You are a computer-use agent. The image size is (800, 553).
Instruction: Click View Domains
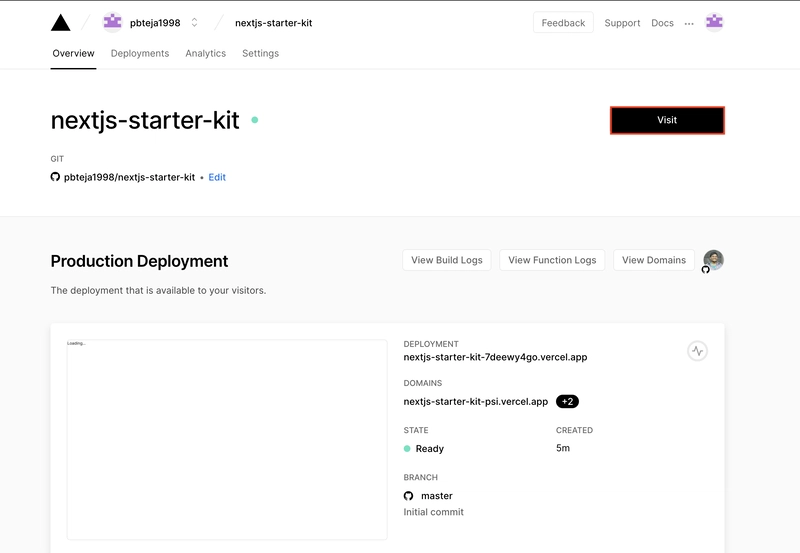(x=654, y=260)
